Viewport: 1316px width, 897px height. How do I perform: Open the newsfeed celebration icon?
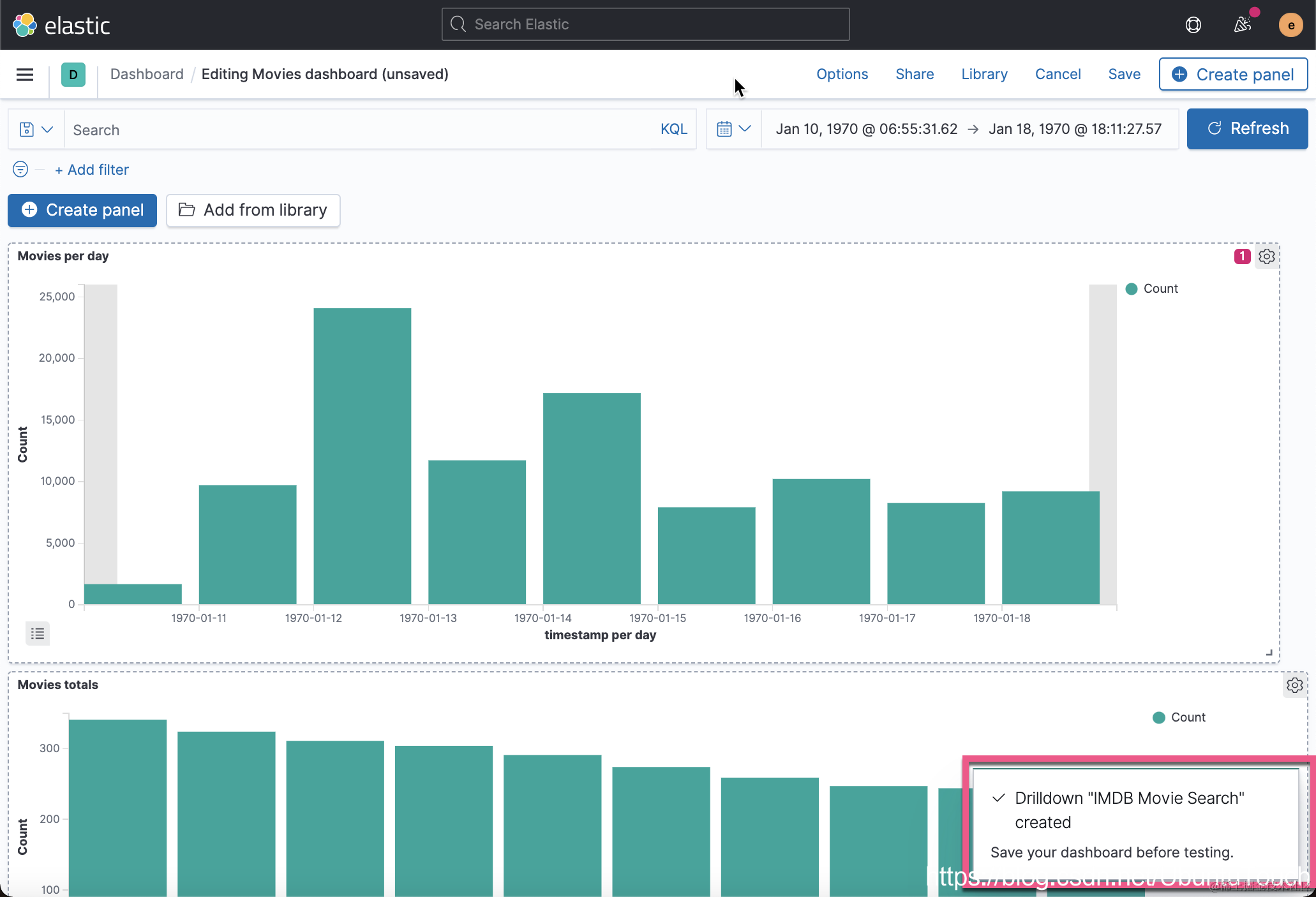[x=1242, y=25]
